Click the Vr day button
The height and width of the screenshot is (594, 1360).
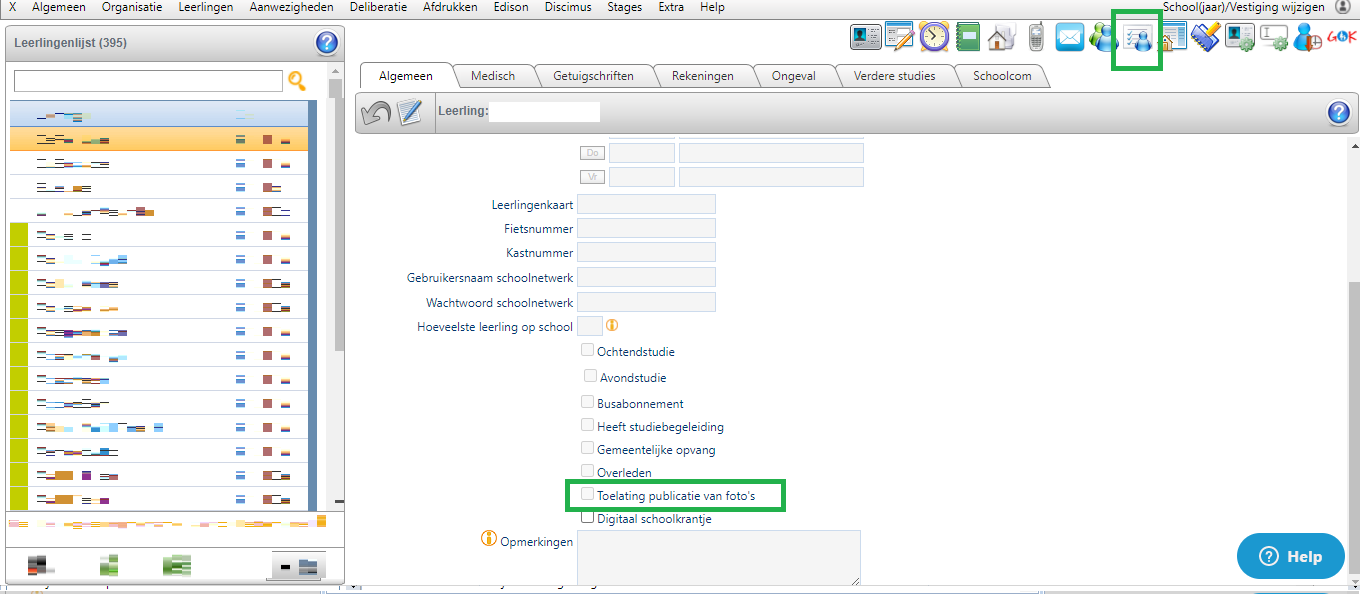592,177
